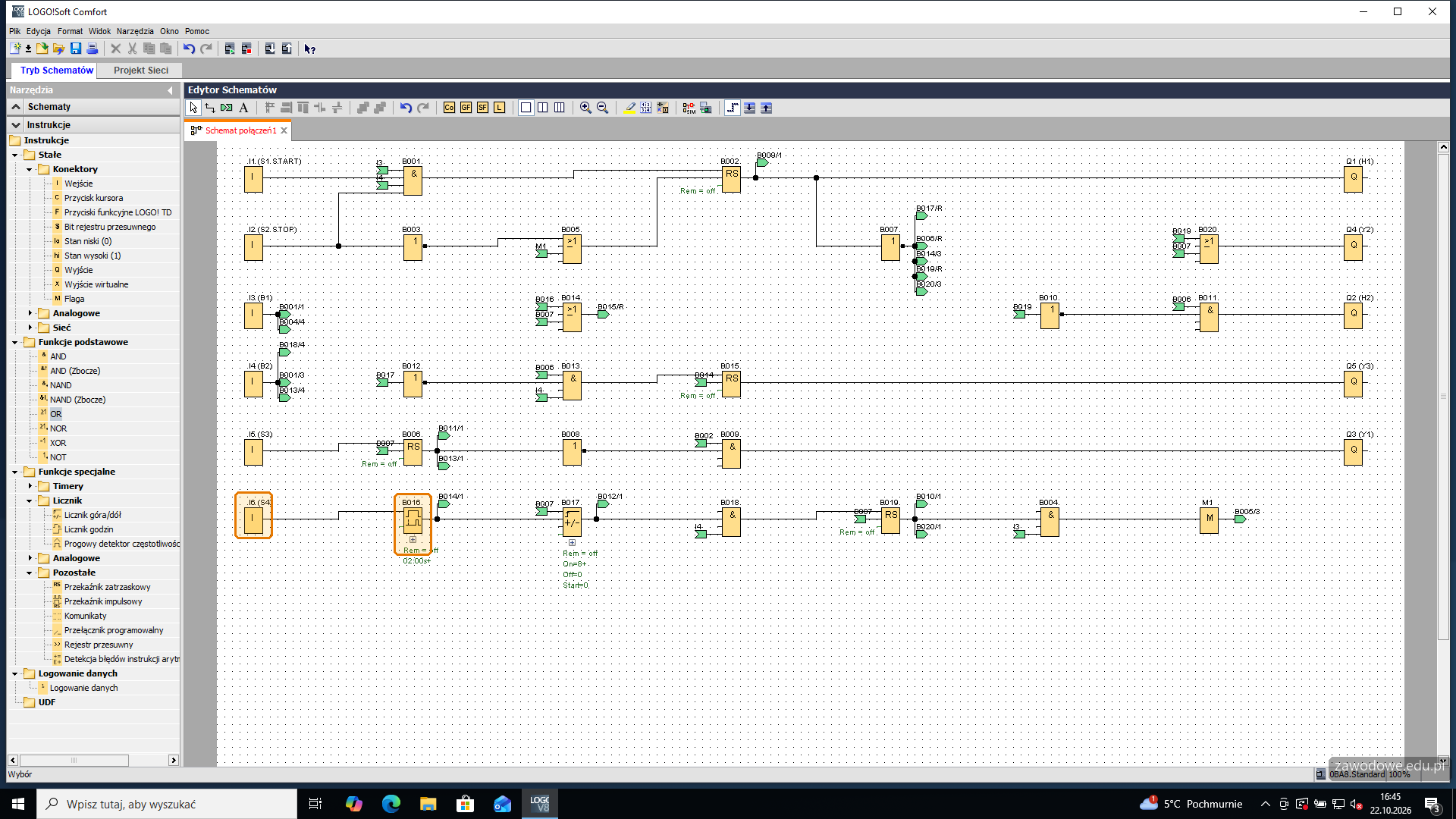Close the Schemat połączeń1 tab
The width and height of the screenshot is (1456, 819).
[x=284, y=130]
